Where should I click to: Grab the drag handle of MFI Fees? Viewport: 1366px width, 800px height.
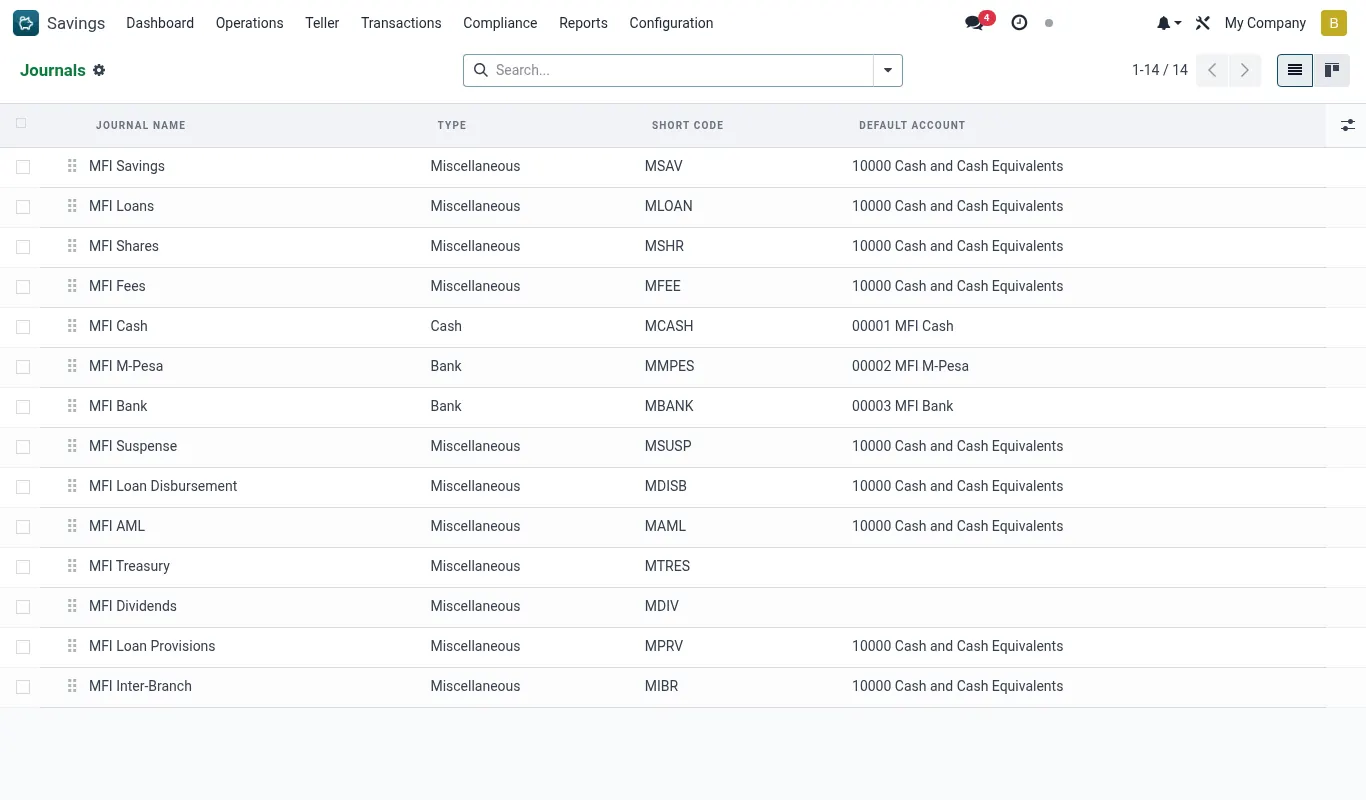[x=72, y=286]
